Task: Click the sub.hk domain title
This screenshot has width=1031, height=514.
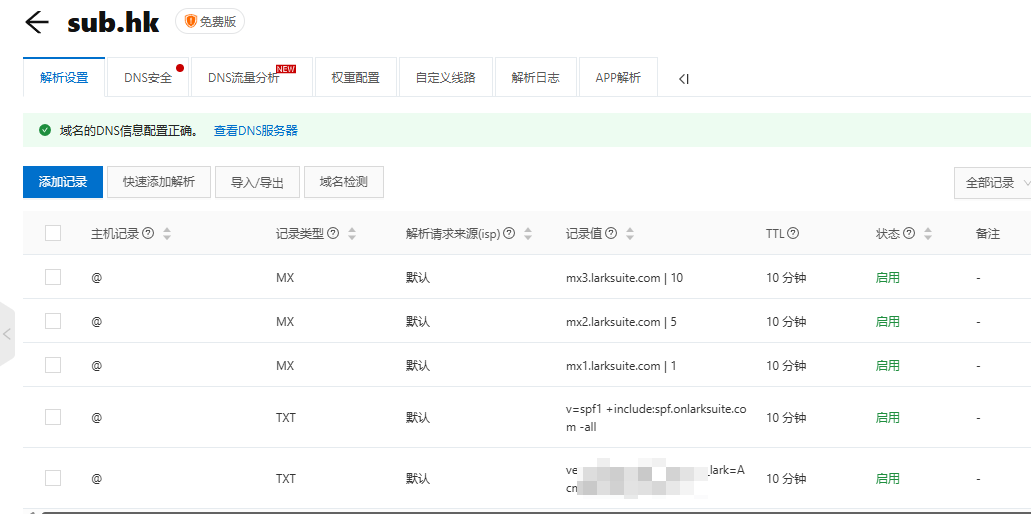Action: 113,22
